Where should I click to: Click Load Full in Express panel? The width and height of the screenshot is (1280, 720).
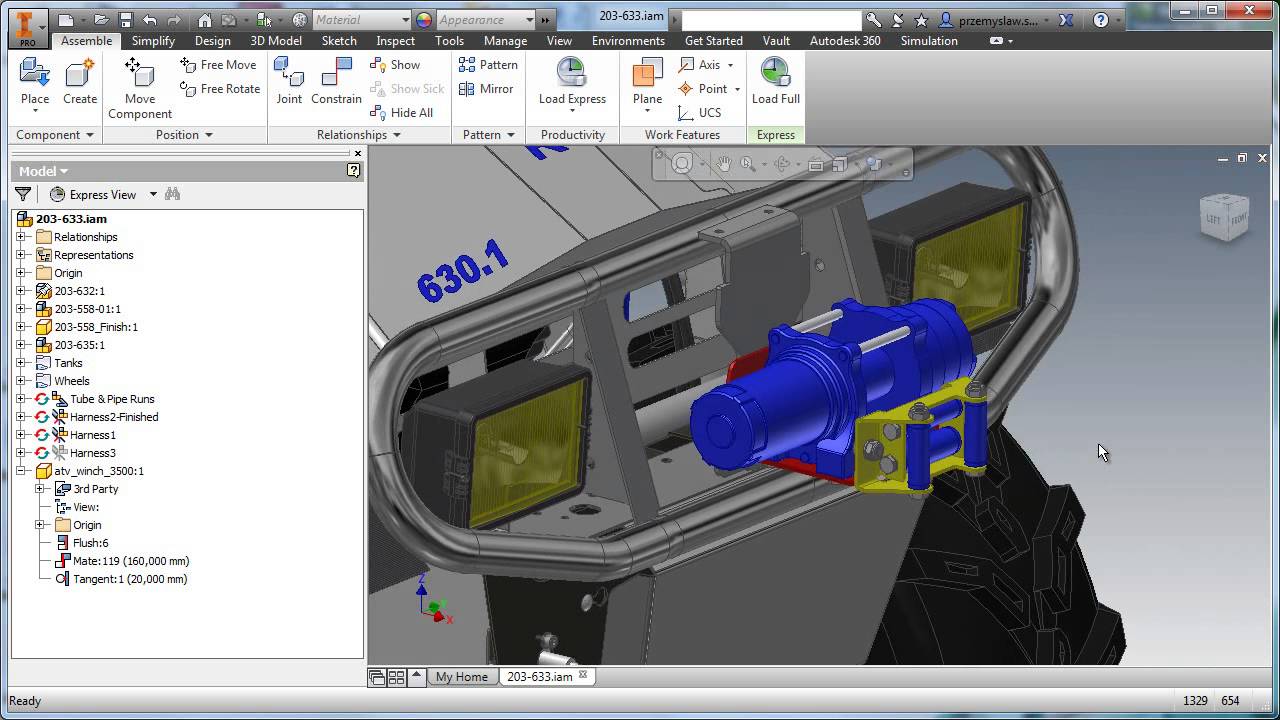[x=775, y=82]
